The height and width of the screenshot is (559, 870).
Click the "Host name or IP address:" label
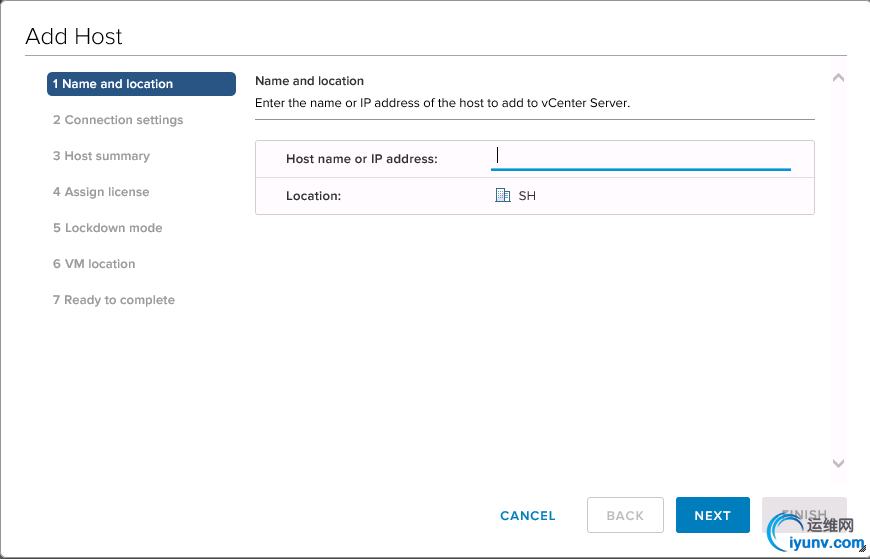[x=362, y=159]
